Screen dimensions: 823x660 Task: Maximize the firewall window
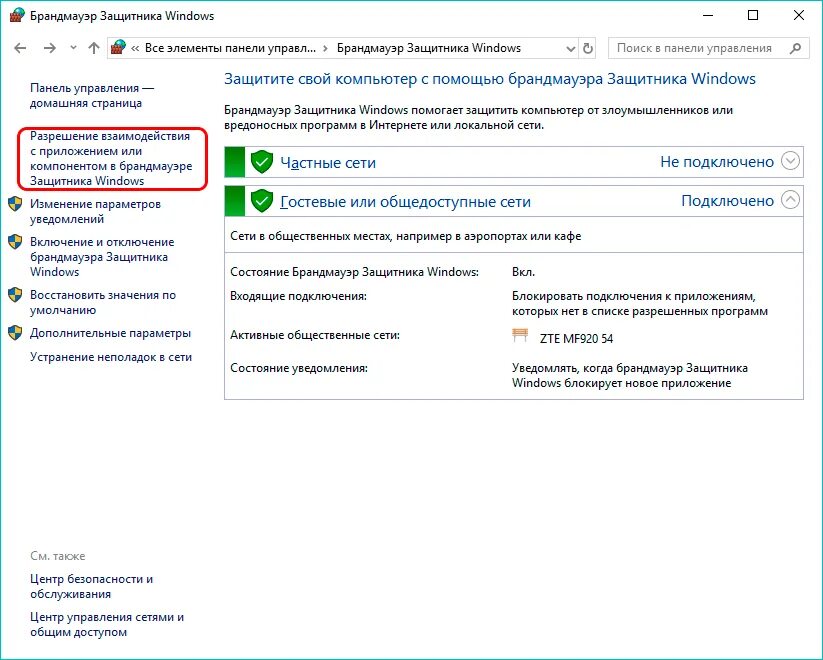753,16
